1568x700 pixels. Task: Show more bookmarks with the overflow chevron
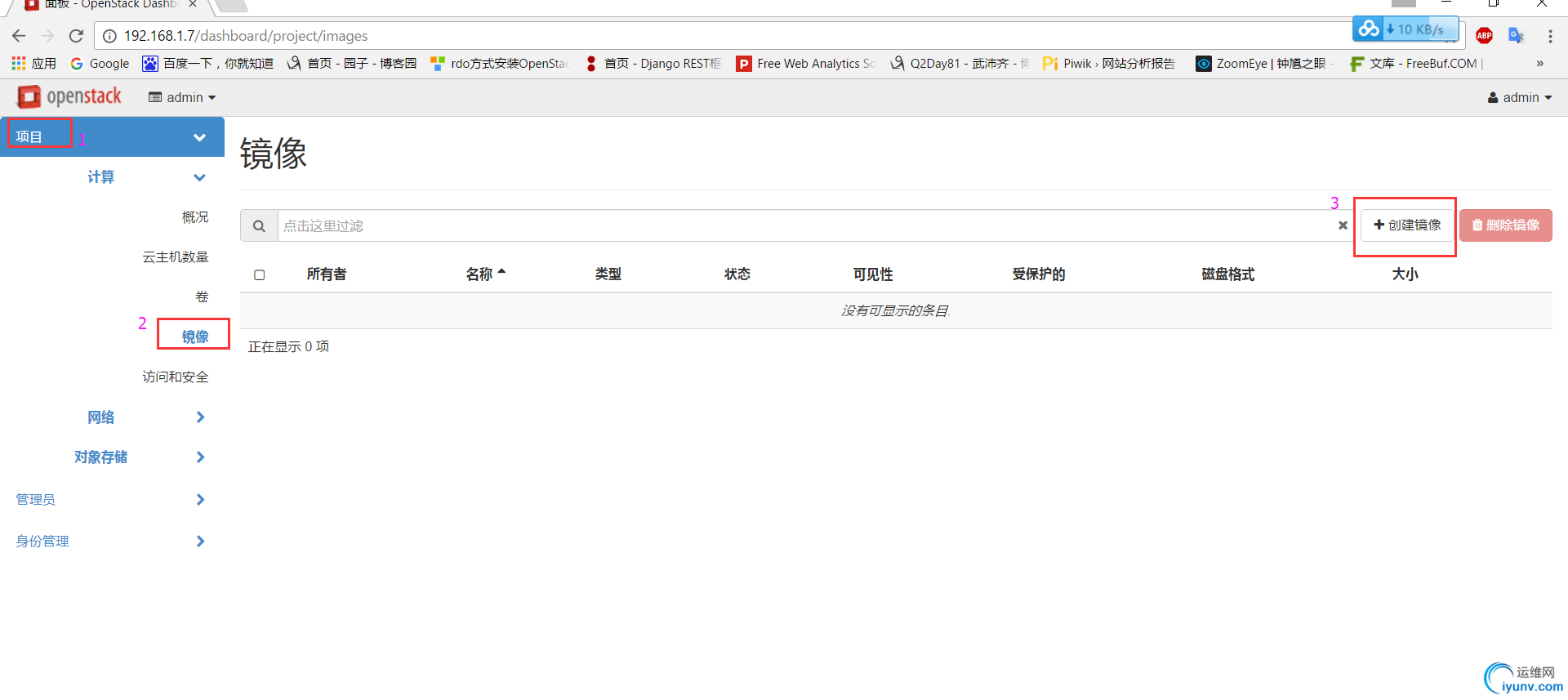click(1540, 64)
